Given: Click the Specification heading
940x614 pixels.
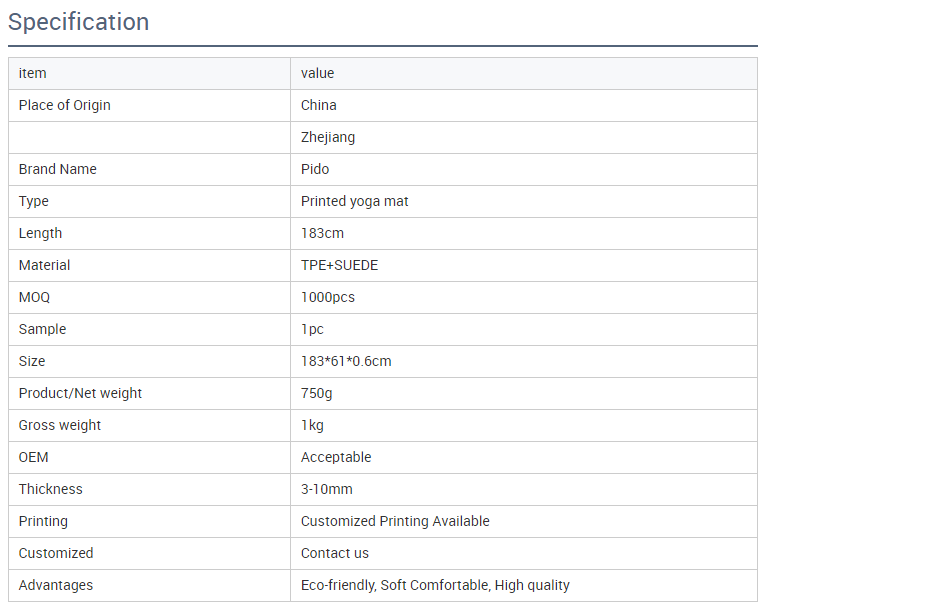Looking at the screenshot, I should click(x=79, y=22).
